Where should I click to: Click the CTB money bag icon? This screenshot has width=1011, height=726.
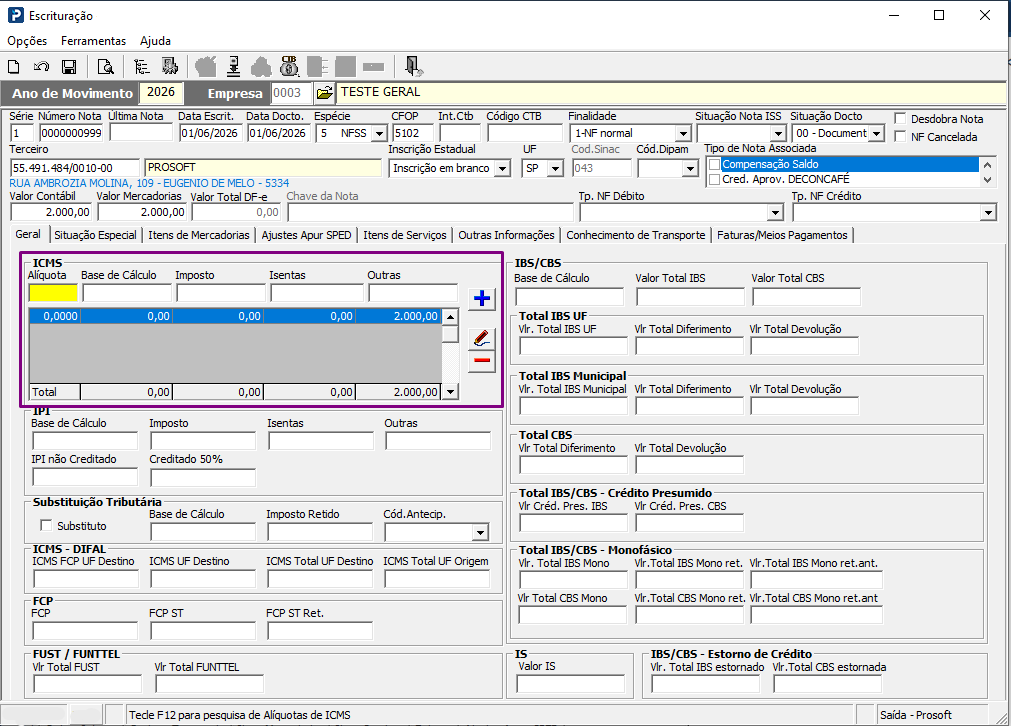coord(289,66)
